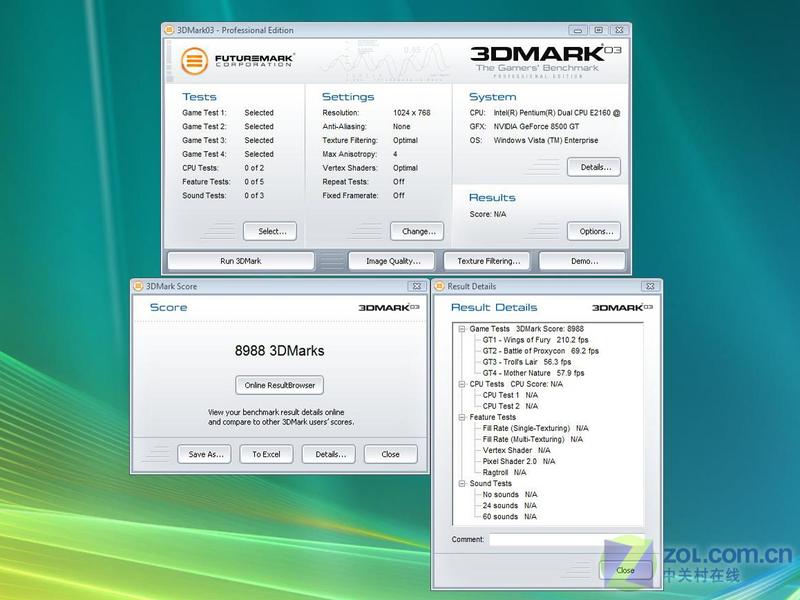Open Options under Results
Image resolution: width=800 pixels, height=600 pixels.
click(x=594, y=231)
